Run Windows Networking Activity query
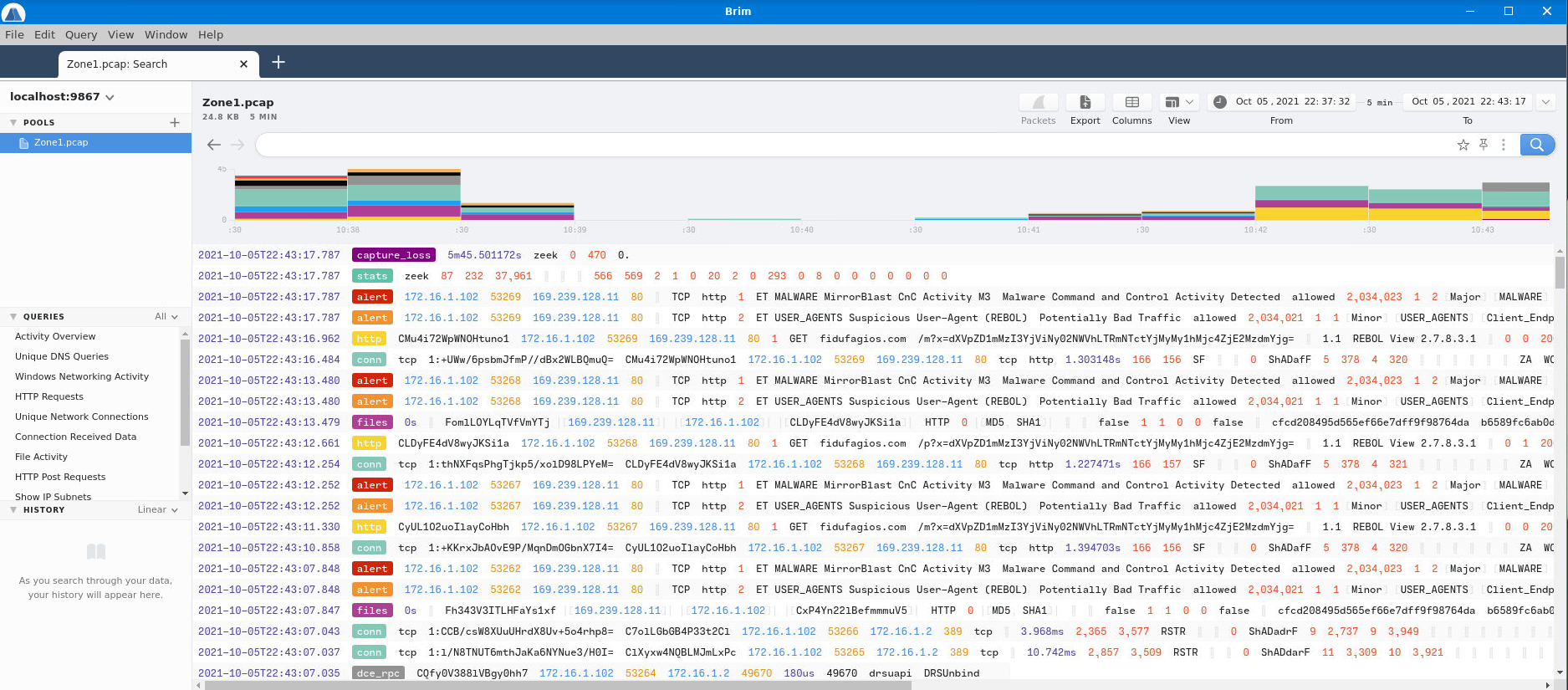This screenshot has height=690, width=1568. (82, 376)
